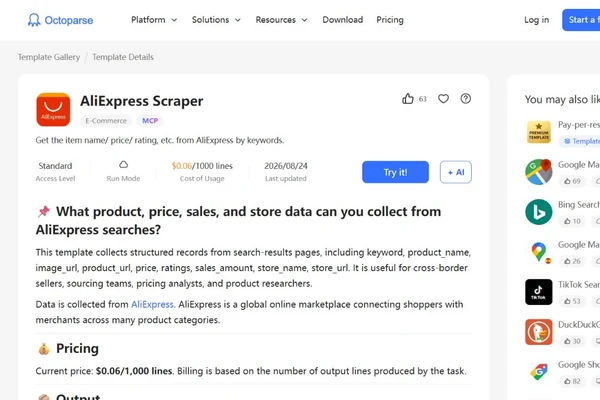Expand the Resources menu
Image resolution: width=600 pixels, height=400 pixels.
pyautogui.click(x=281, y=20)
